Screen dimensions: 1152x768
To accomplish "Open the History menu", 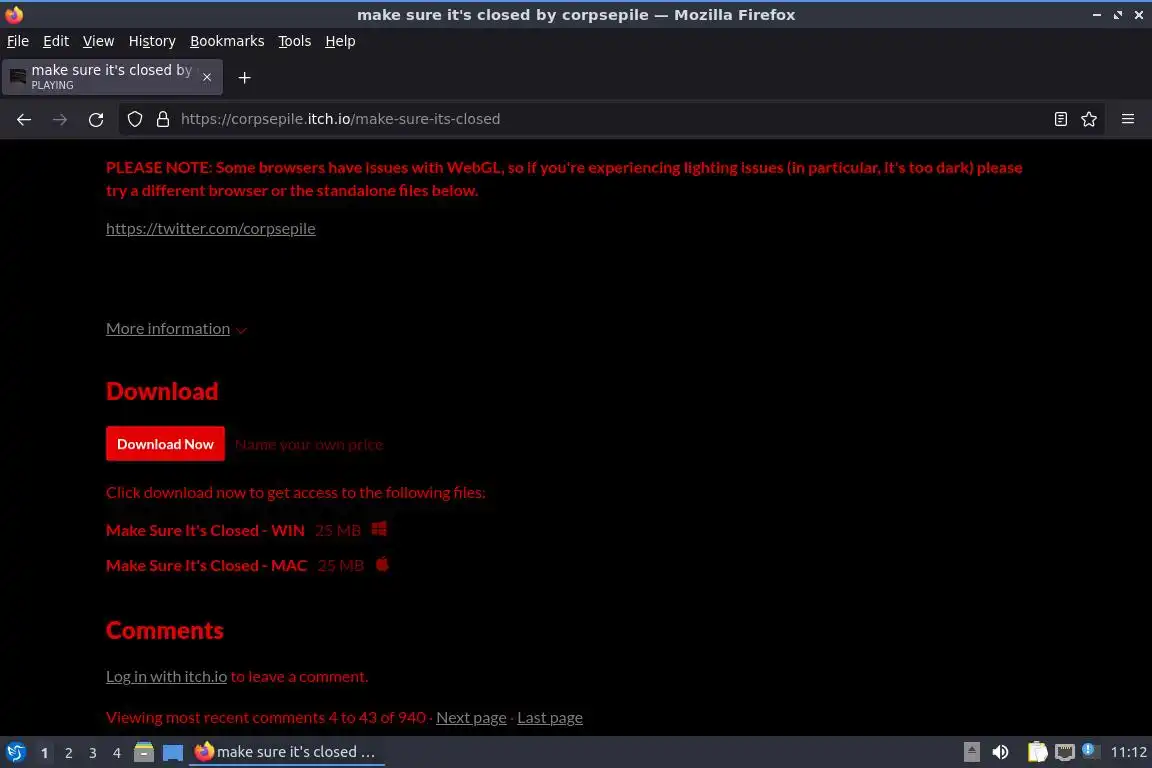I will click(x=152, y=41).
